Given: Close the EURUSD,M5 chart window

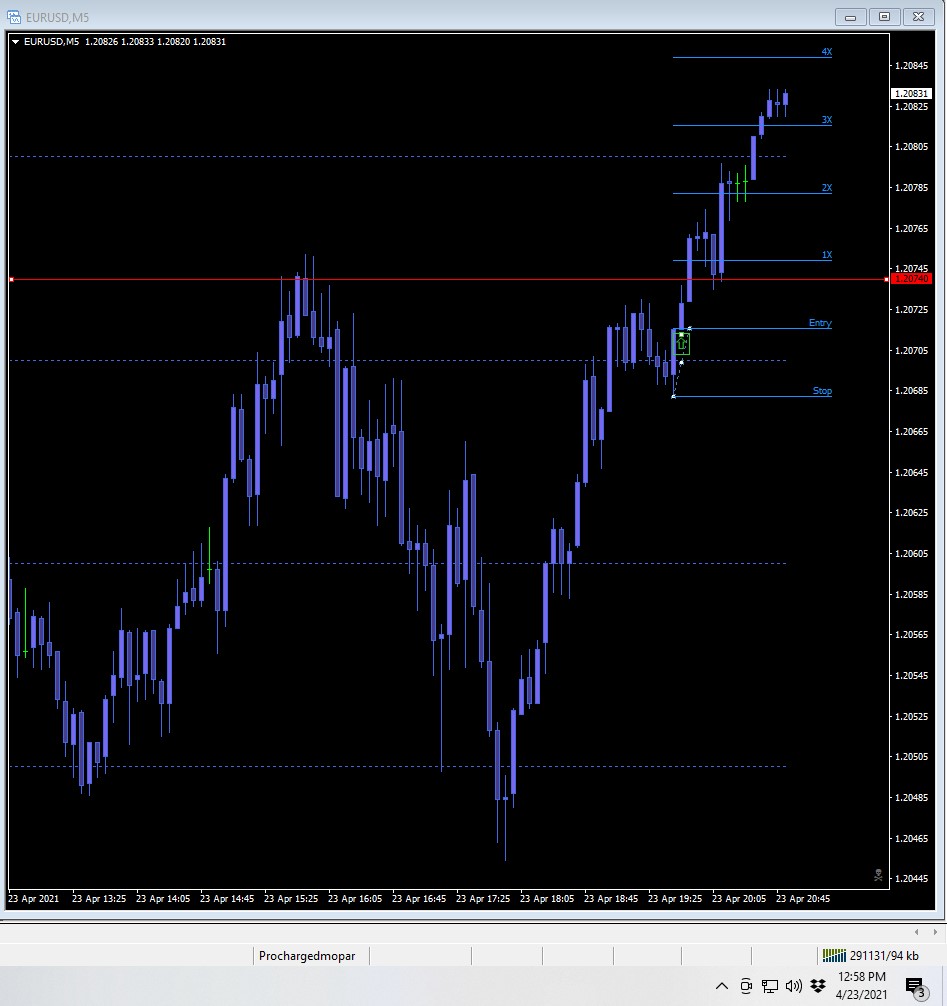Looking at the screenshot, I should click(918, 17).
